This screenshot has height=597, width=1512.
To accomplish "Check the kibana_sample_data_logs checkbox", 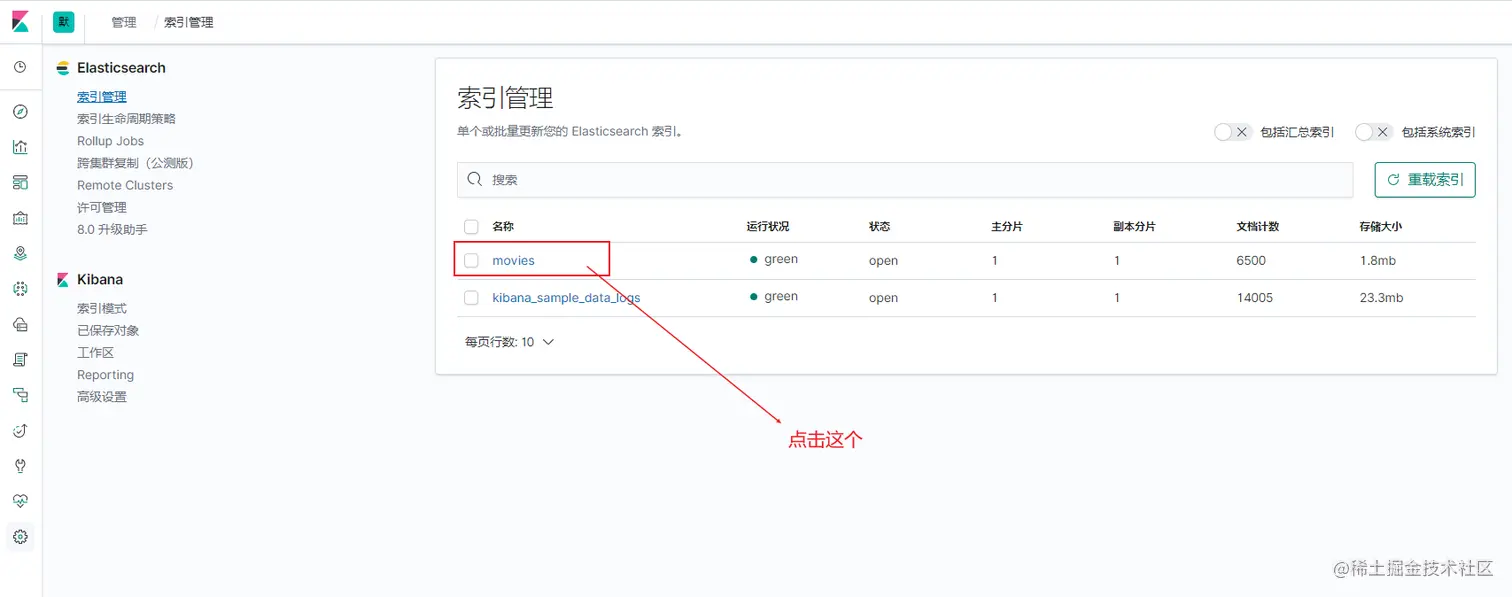I will (x=471, y=298).
